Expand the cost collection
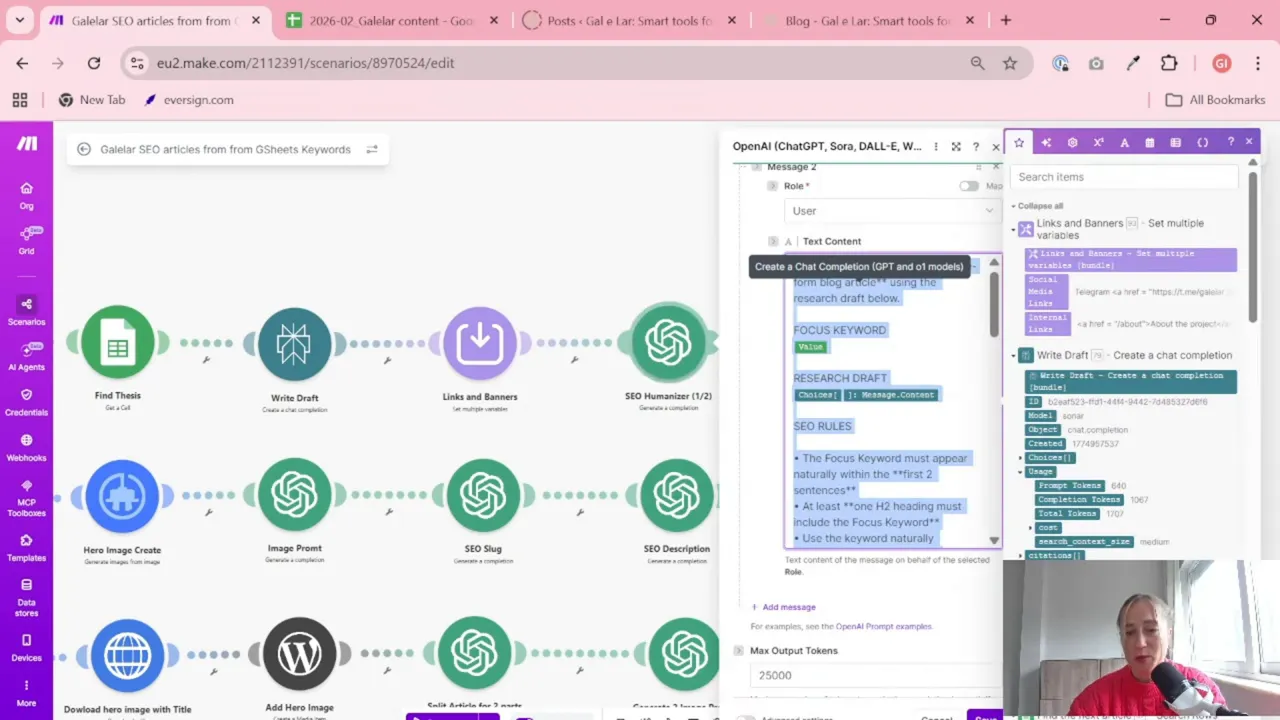The width and height of the screenshot is (1280, 720). [1030, 527]
